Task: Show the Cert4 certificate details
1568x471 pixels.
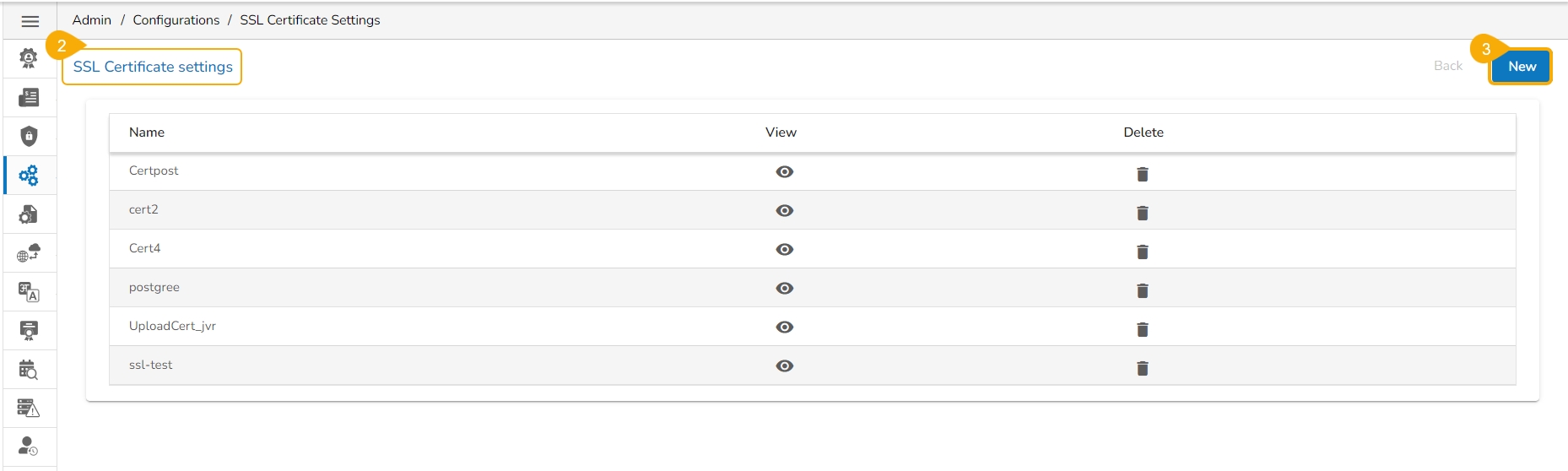Action: click(784, 250)
